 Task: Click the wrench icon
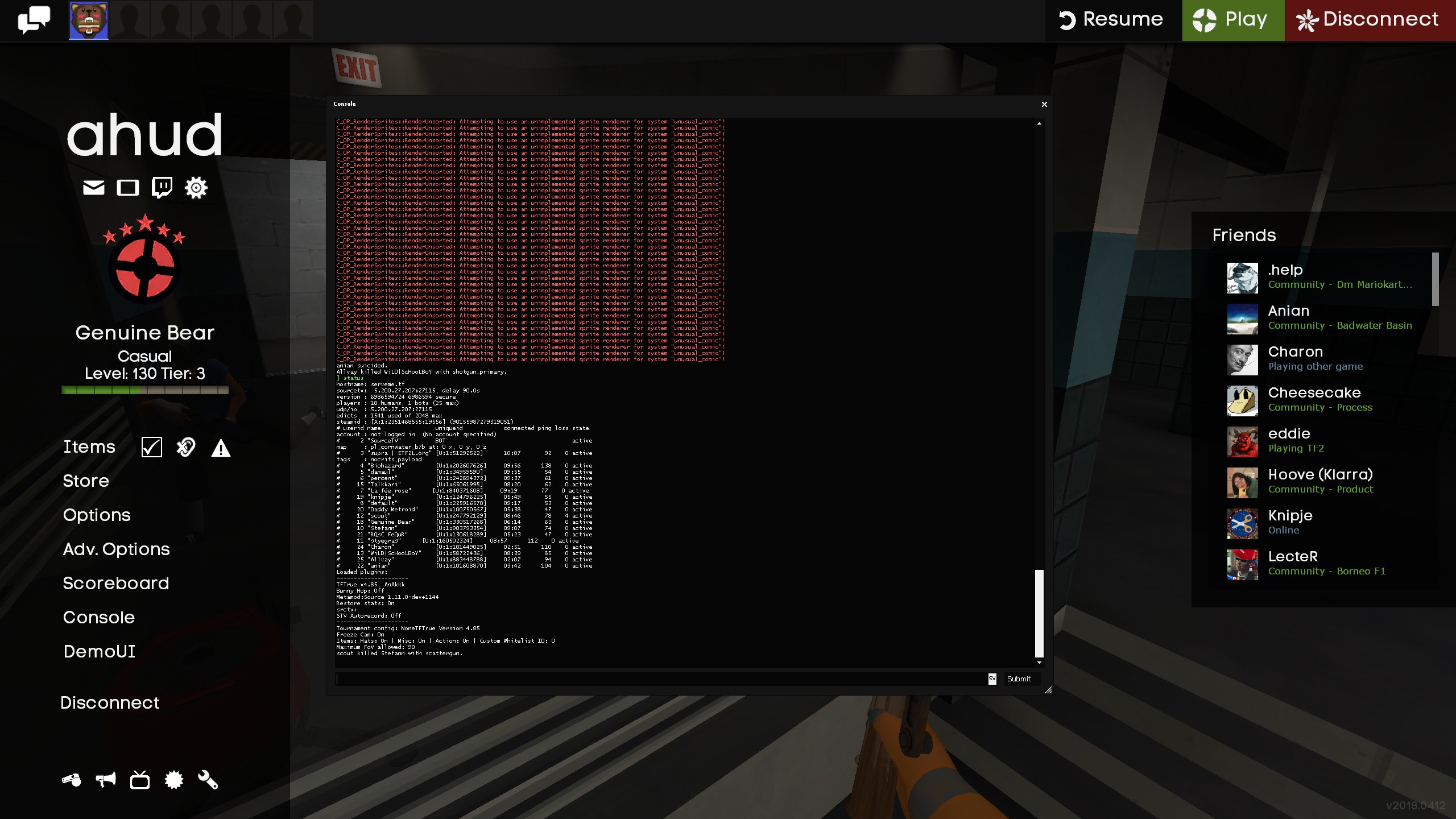[x=208, y=780]
